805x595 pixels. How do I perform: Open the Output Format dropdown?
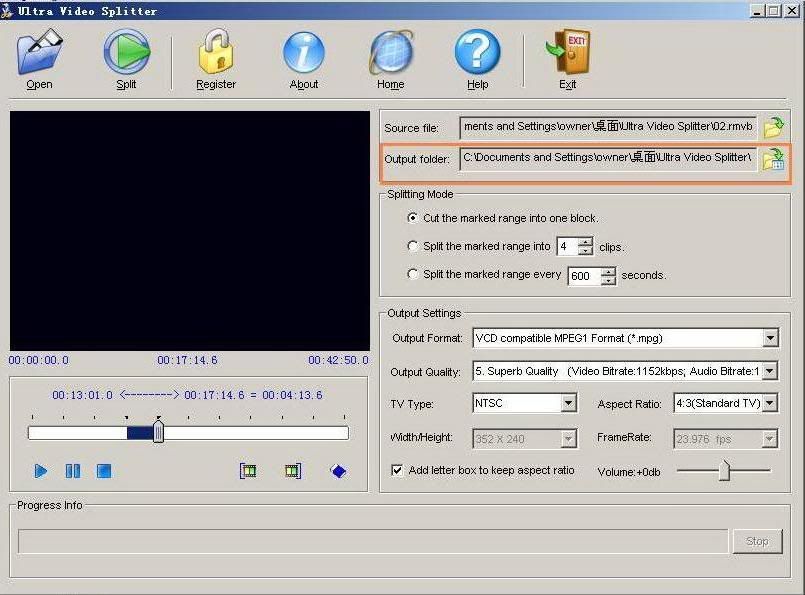point(770,338)
